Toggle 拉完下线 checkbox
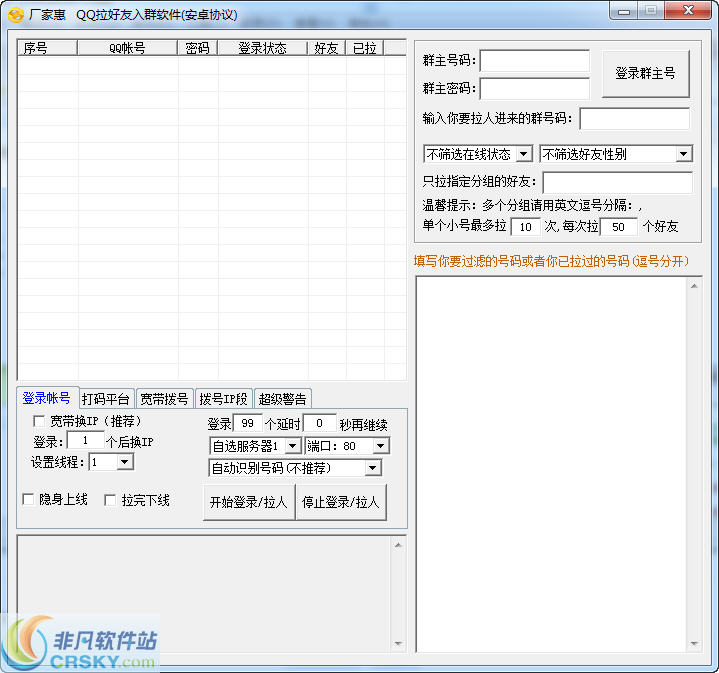This screenshot has height=673, width=719. click(110, 500)
